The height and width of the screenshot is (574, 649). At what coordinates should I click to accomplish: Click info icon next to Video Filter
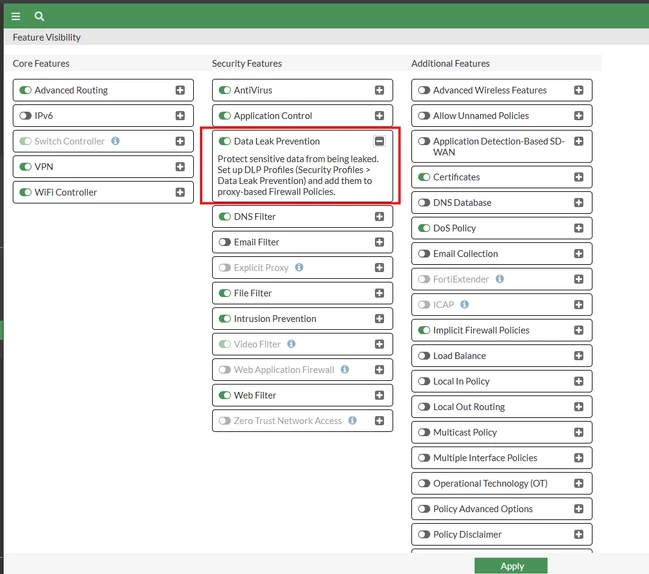click(x=291, y=344)
